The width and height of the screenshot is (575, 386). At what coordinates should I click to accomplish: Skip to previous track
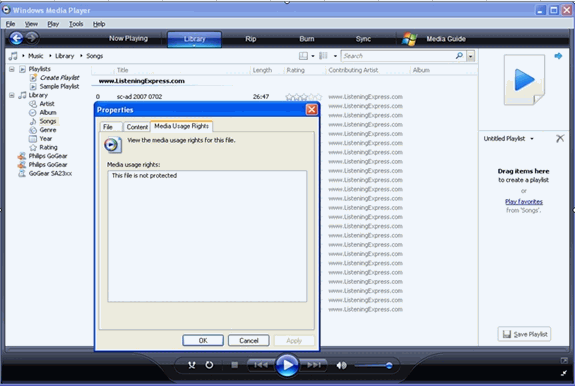pos(261,365)
